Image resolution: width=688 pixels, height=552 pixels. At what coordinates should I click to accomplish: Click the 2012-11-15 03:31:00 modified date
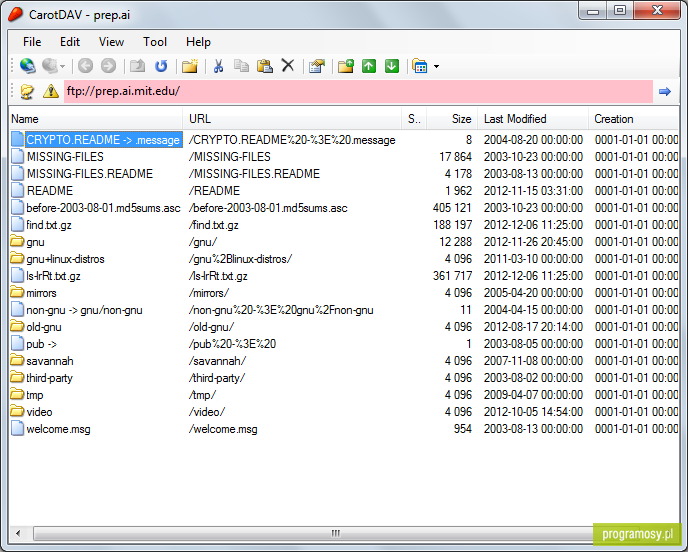(533, 191)
